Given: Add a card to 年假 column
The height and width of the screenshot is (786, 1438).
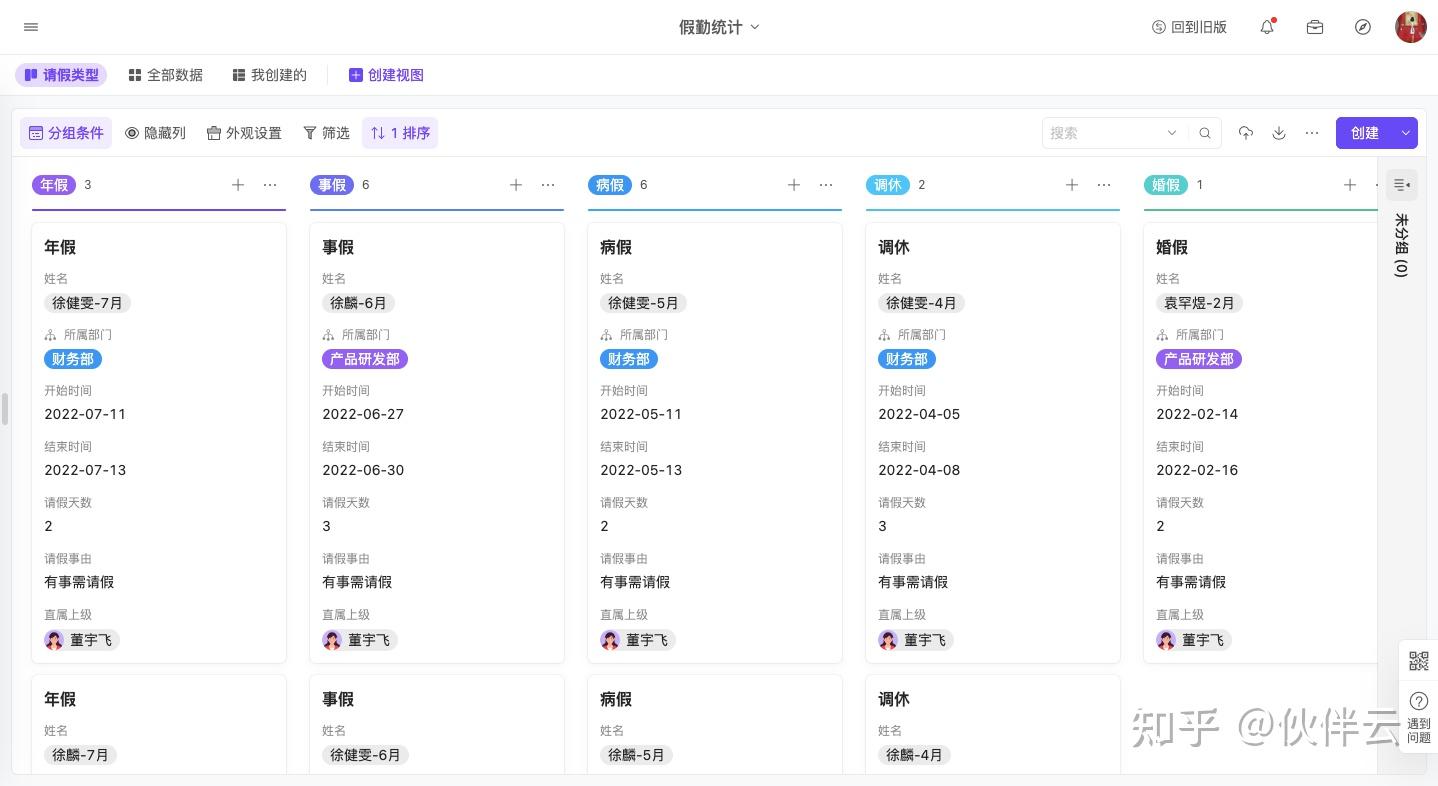Looking at the screenshot, I should 238,185.
